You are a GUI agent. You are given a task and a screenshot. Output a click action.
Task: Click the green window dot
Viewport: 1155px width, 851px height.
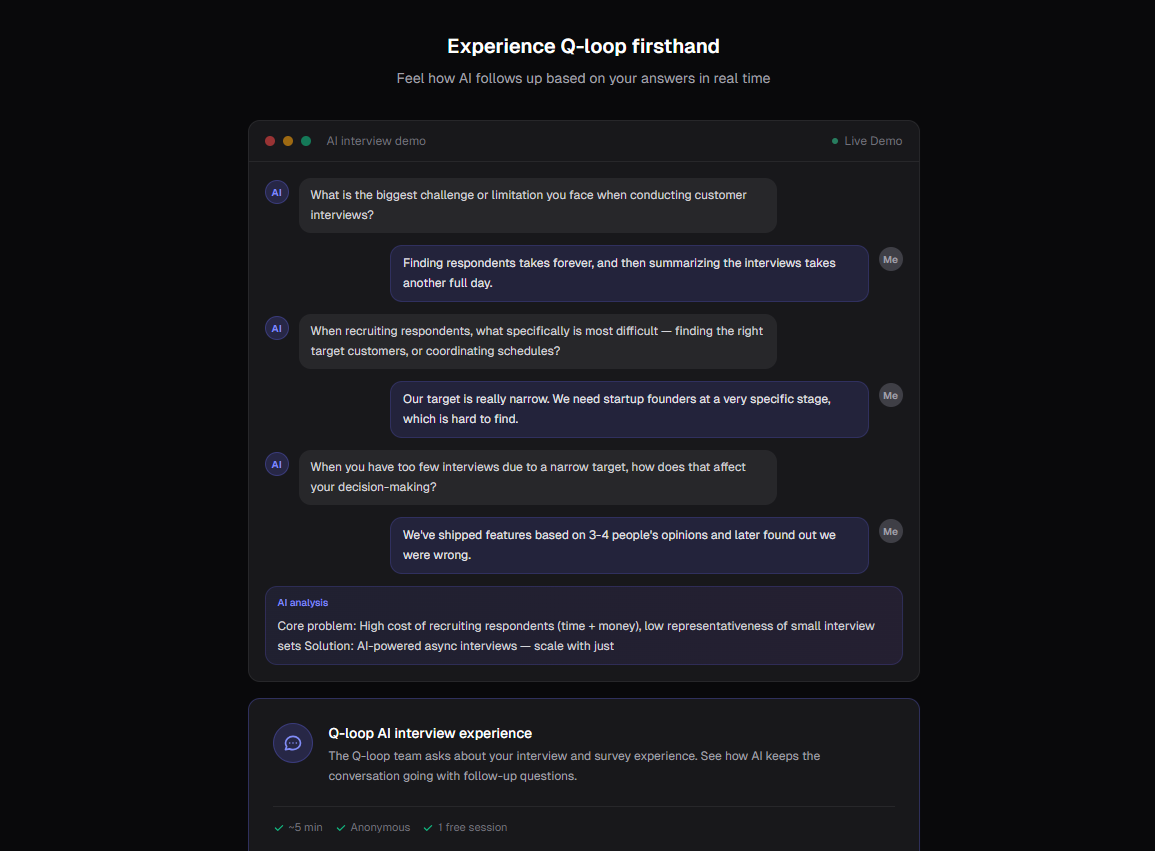click(306, 141)
